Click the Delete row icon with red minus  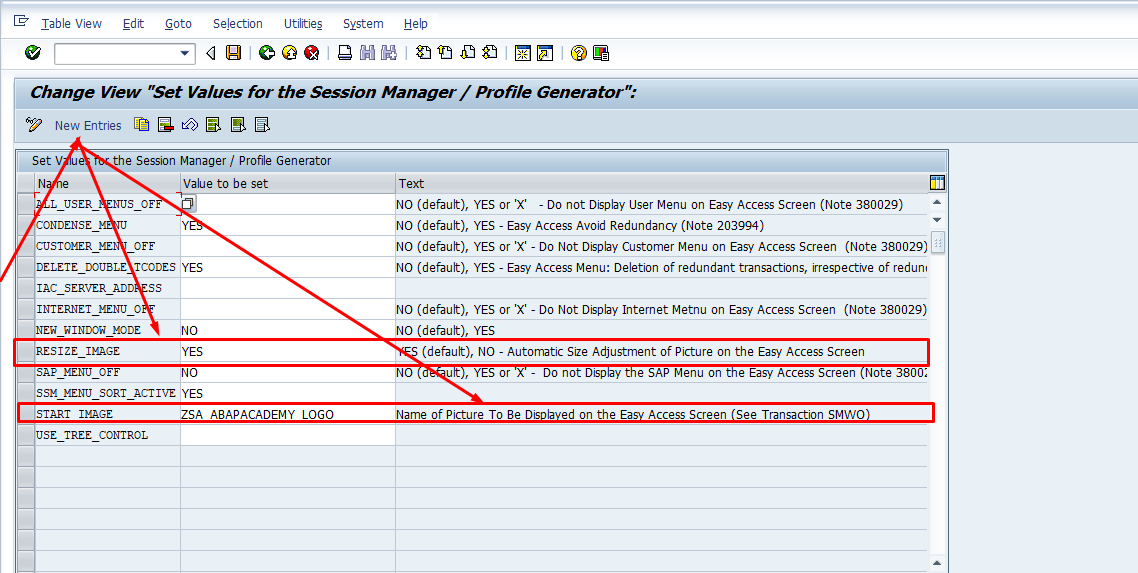click(x=165, y=125)
